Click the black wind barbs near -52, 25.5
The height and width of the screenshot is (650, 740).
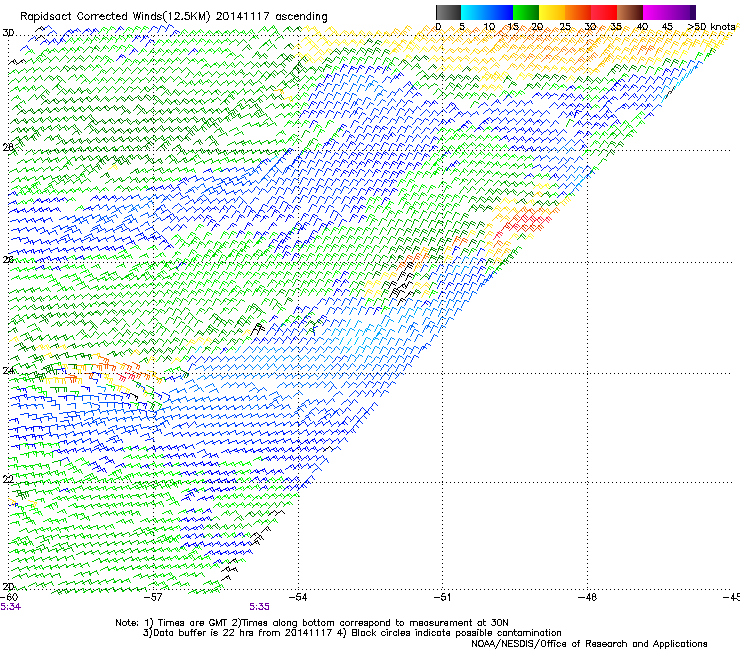tap(400, 283)
